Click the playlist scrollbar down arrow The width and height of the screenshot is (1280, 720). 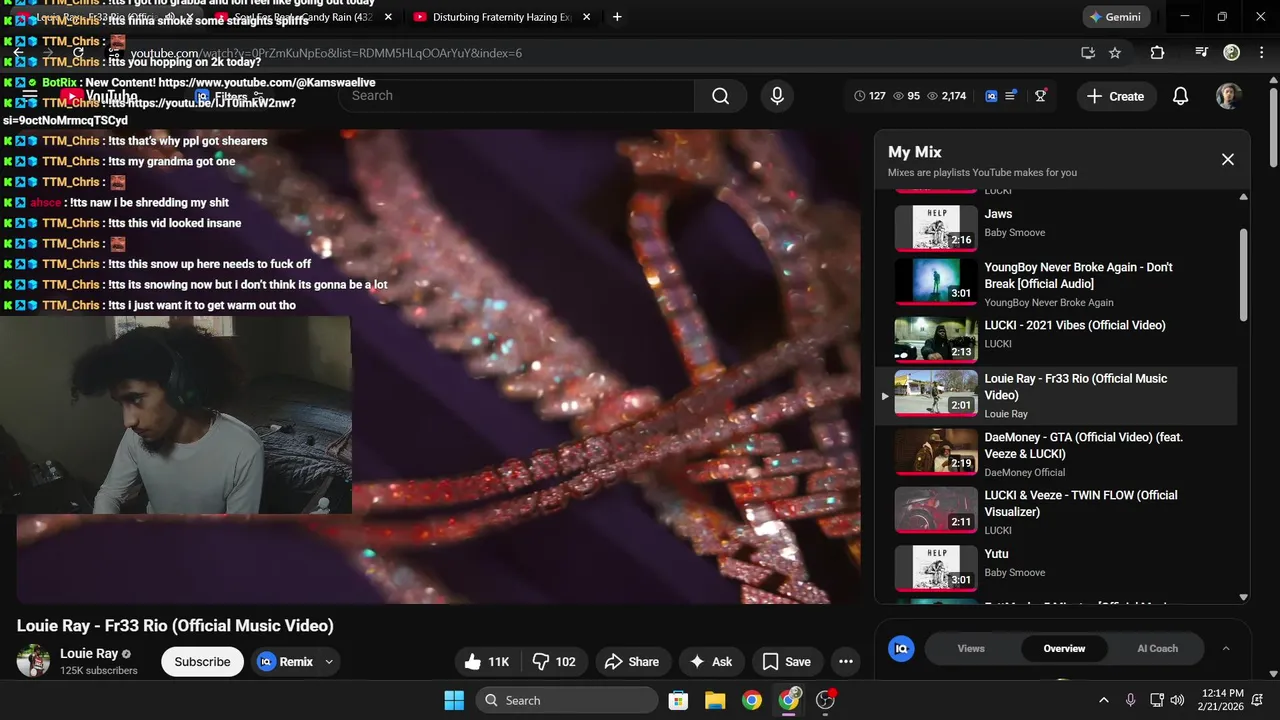(x=1244, y=597)
